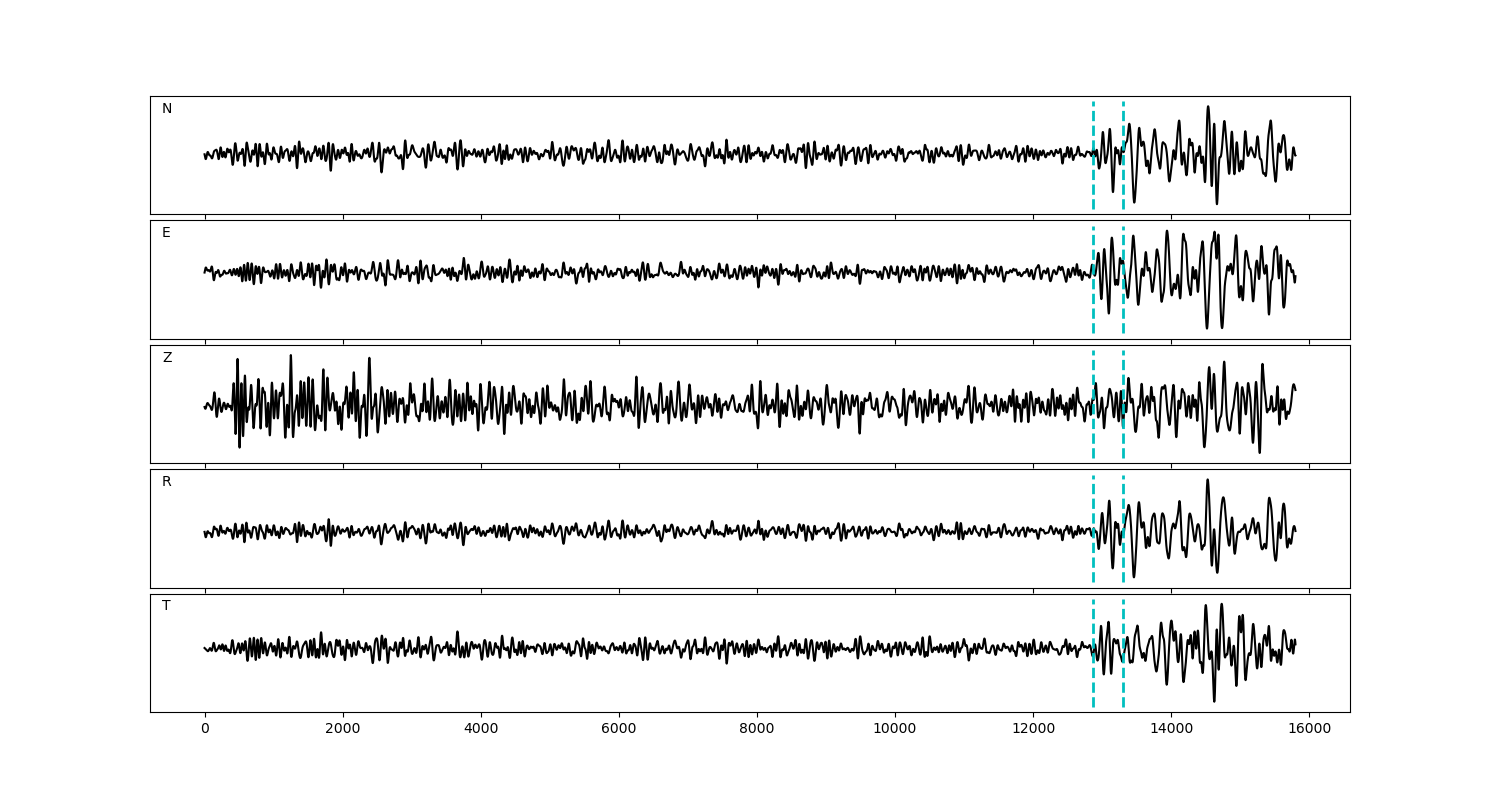1500x800 pixels.
Task: Pick the 8000 x-axis tick label
Action: point(757,729)
